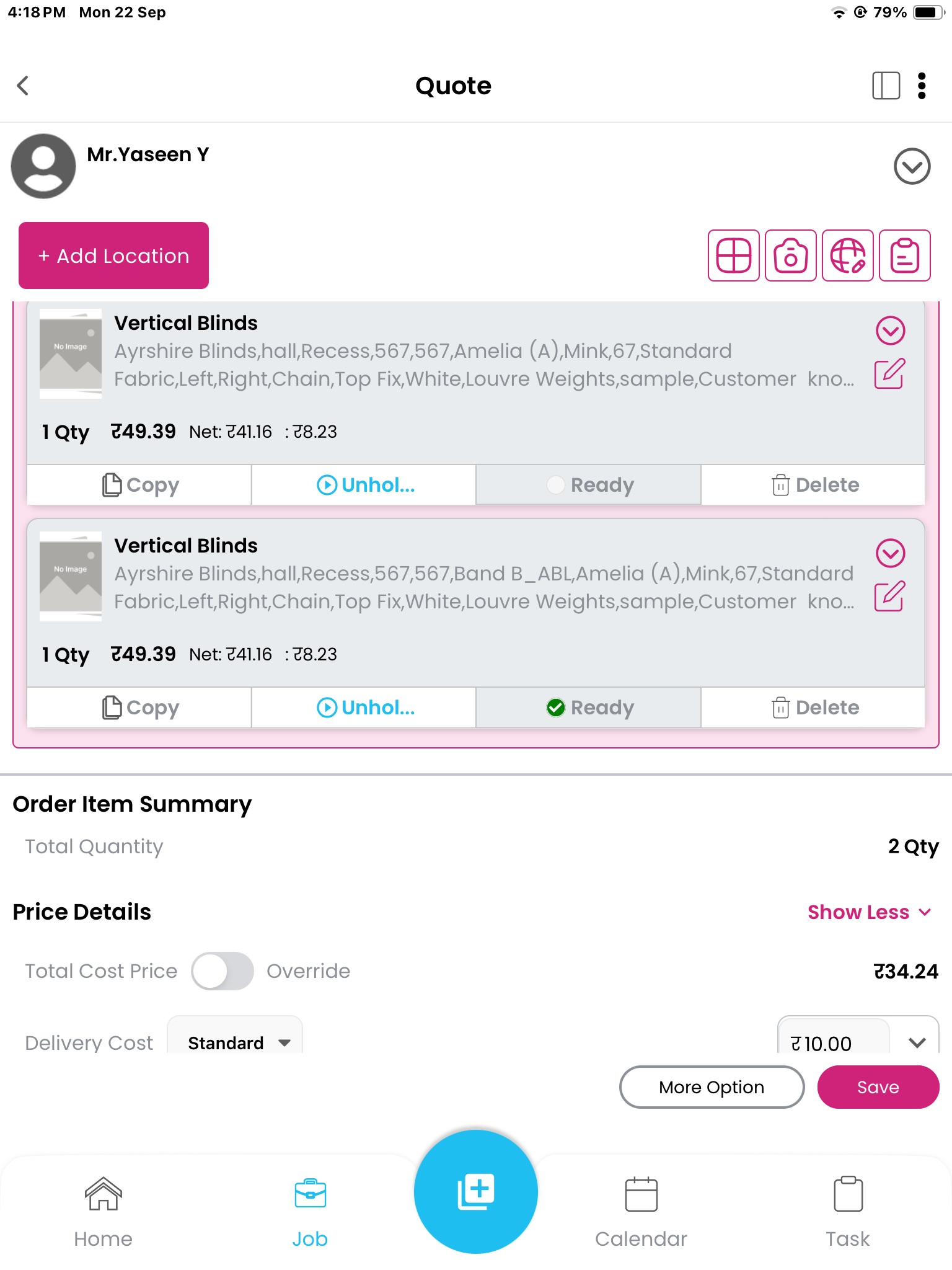
Task: Open the globe edit icon
Action: tap(848, 255)
